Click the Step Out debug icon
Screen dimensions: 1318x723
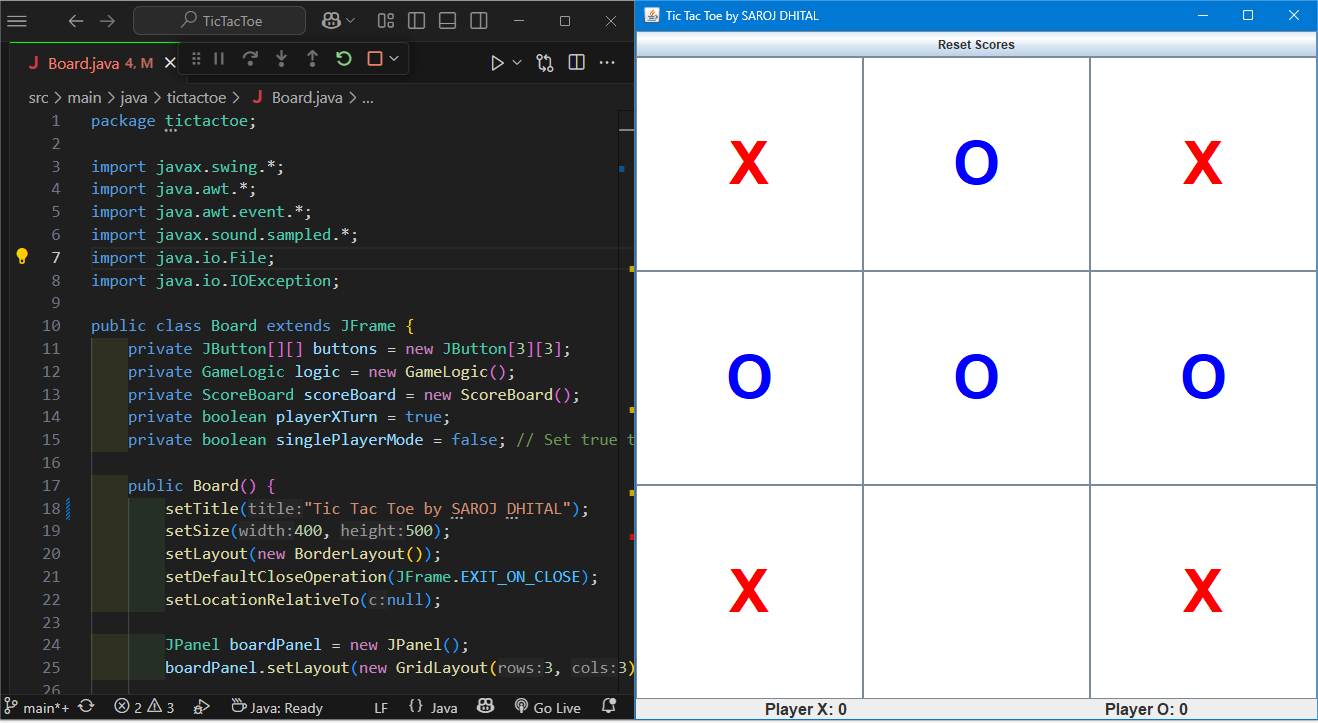tap(312, 62)
